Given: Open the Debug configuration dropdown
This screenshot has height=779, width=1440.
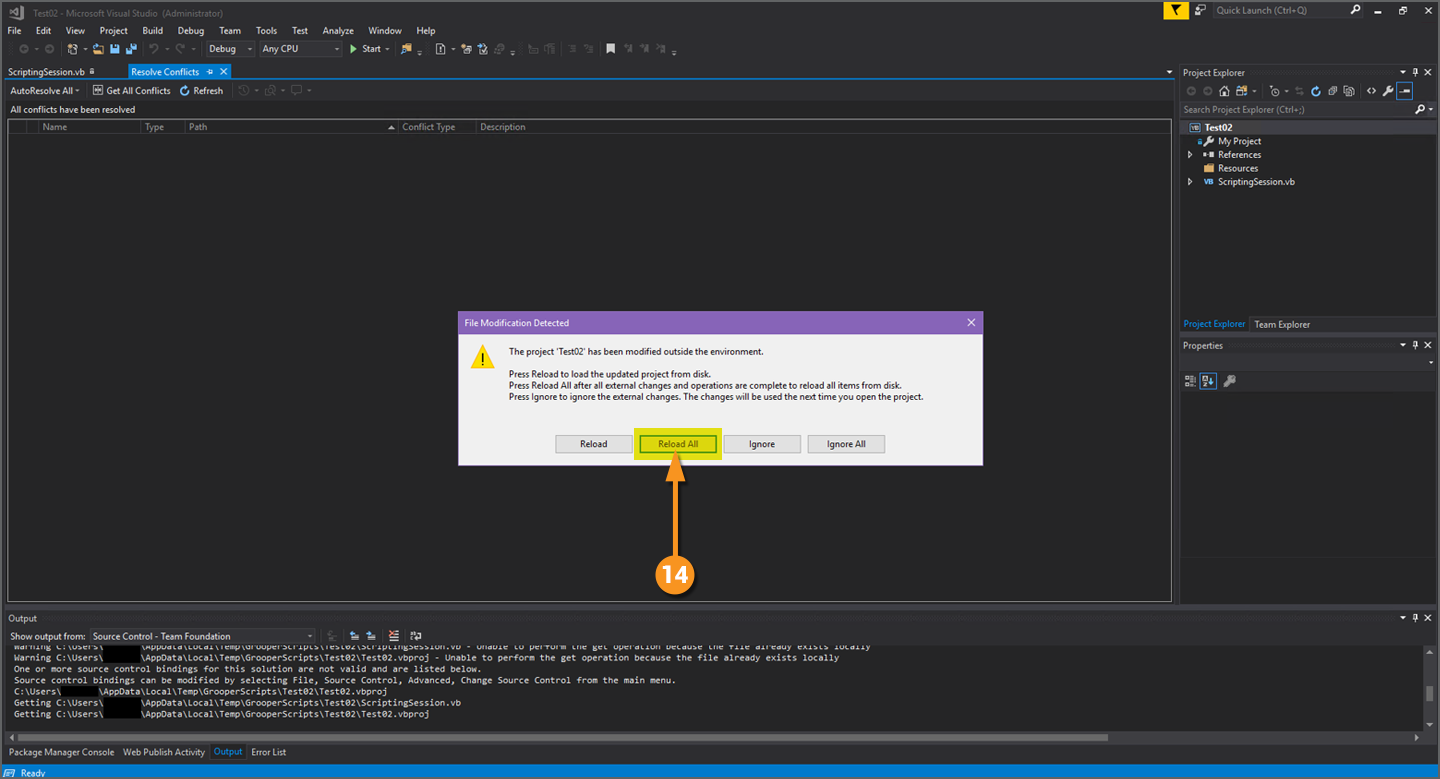Looking at the screenshot, I should point(230,49).
